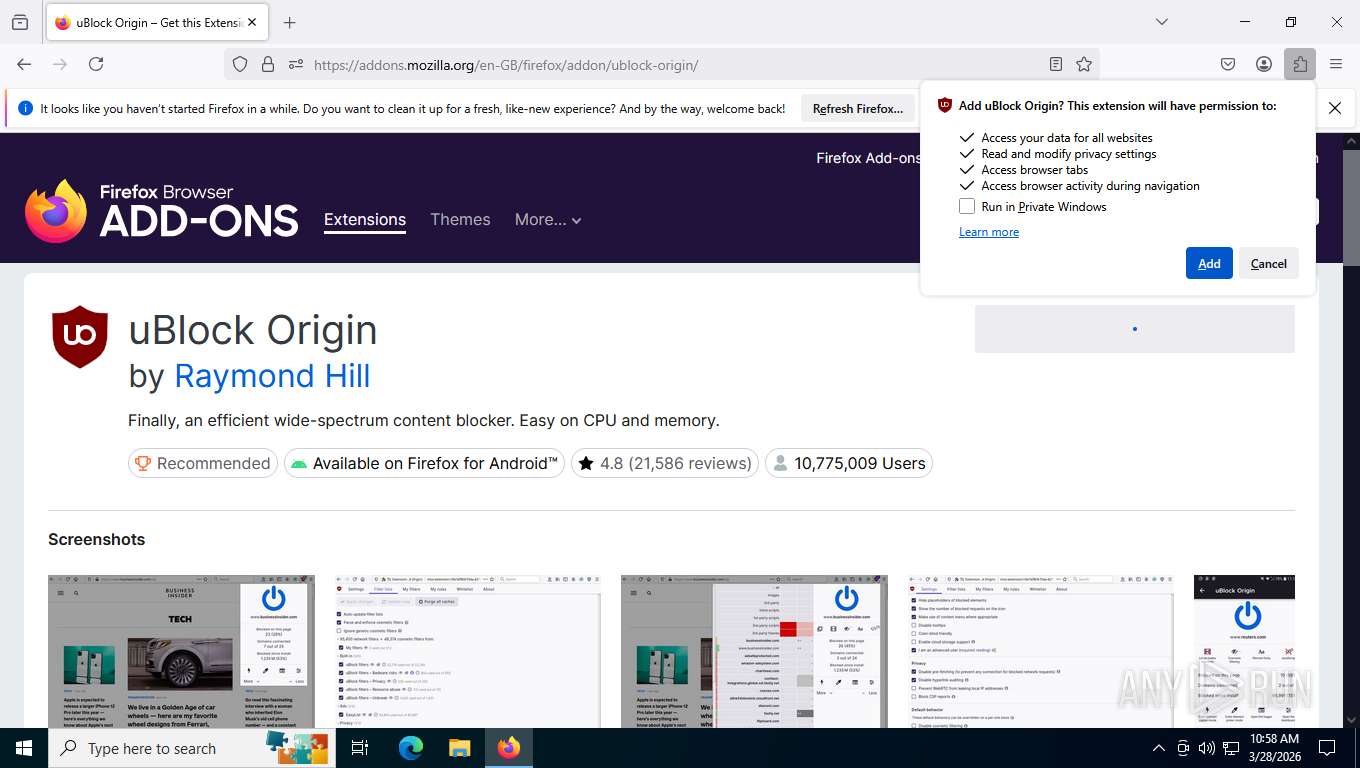Click the volume speaker tray icon

(1206, 748)
